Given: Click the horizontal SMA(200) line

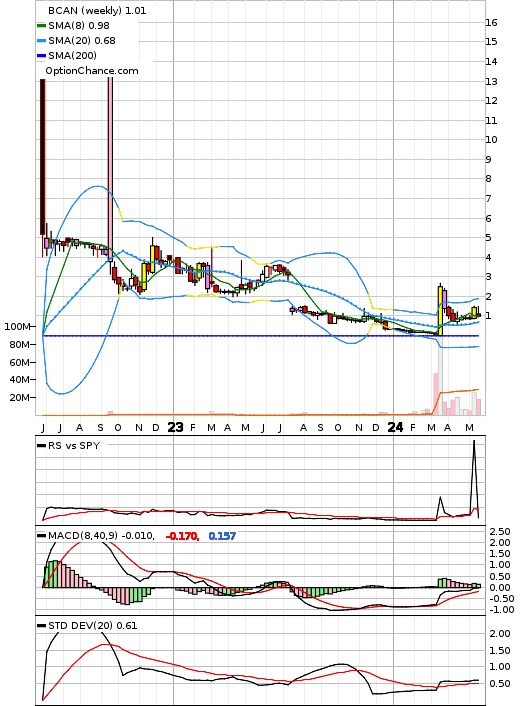Looking at the screenshot, I should tap(261, 336).
